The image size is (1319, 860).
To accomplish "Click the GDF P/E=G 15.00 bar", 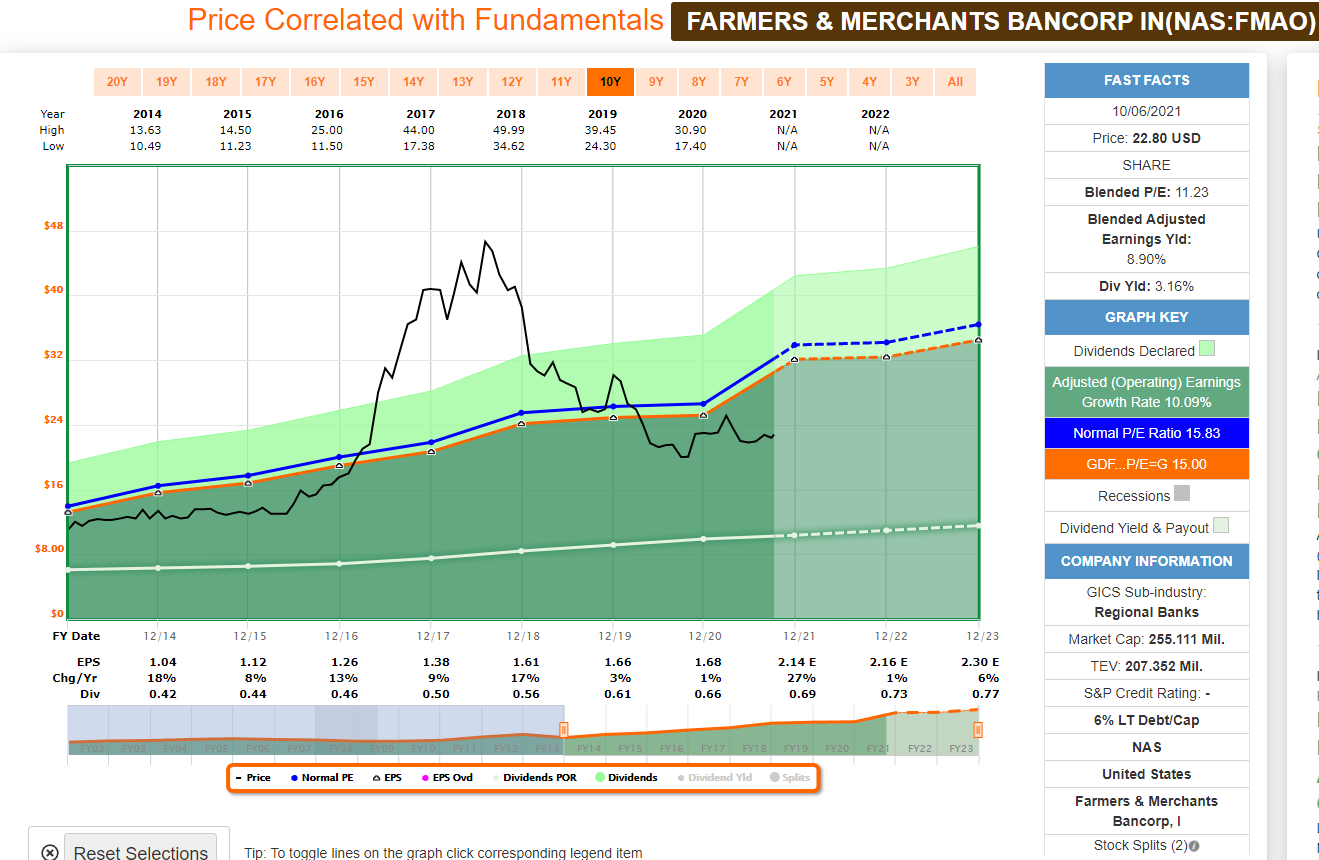I will coord(1146,464).
